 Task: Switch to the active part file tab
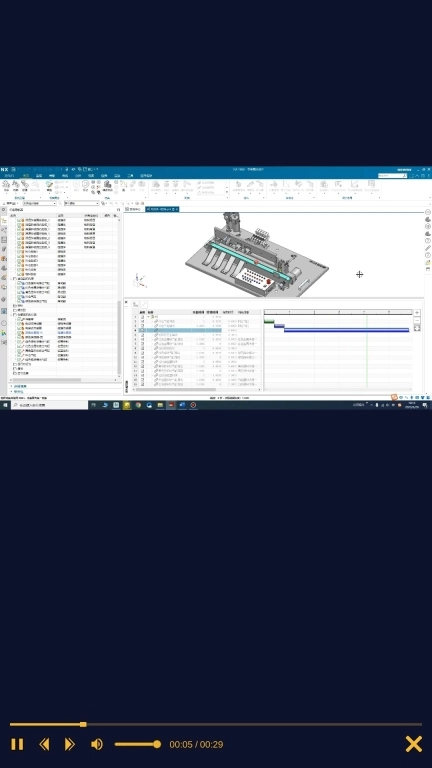tap(162, 209)
